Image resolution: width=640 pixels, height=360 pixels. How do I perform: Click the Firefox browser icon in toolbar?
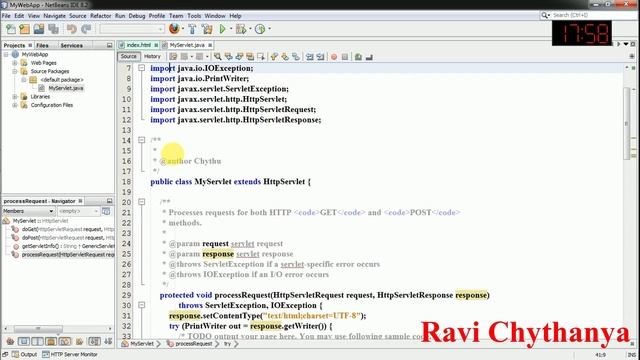pyautogui.click(x=174, y=29)
